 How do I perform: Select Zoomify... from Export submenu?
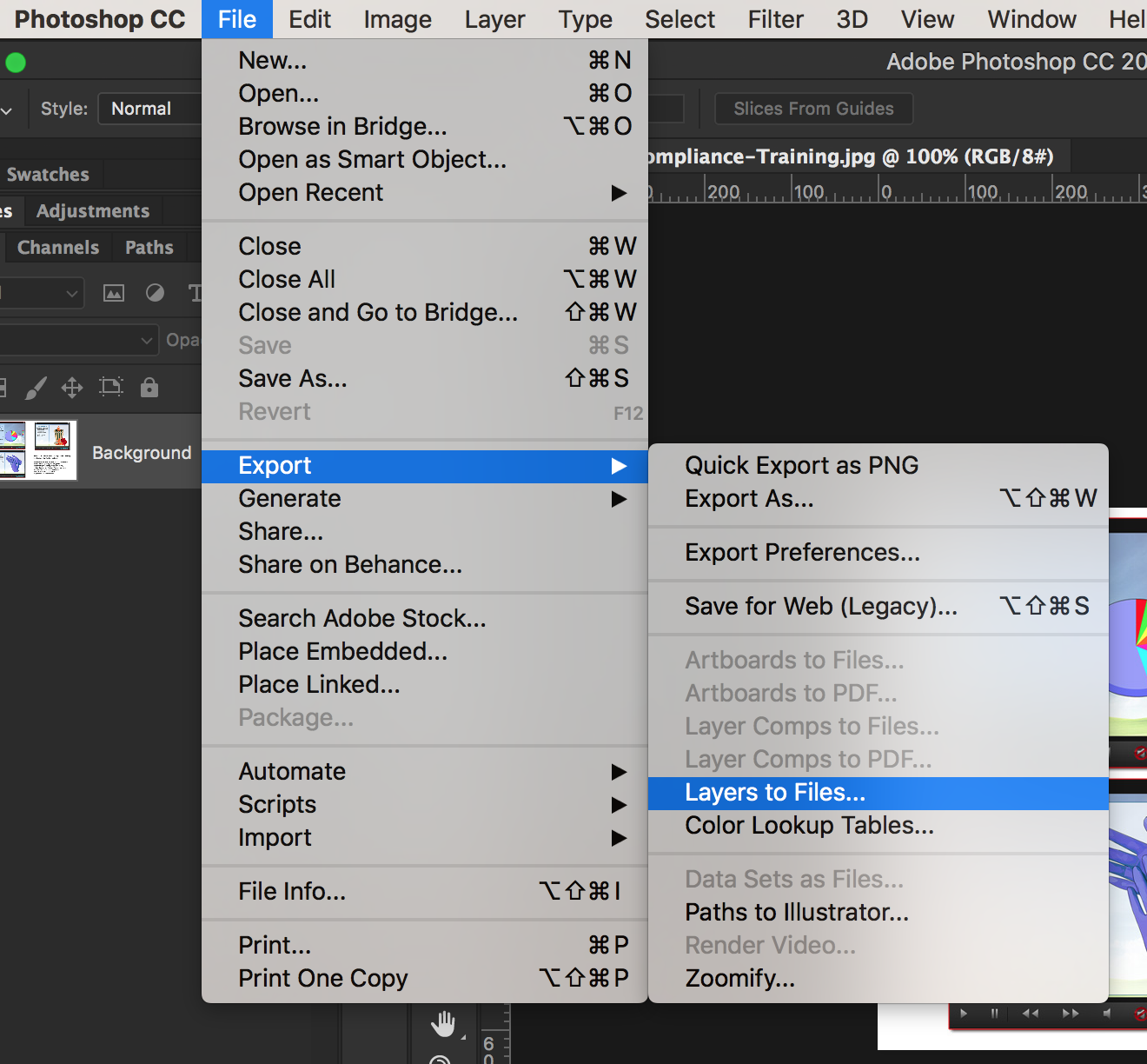tap(878, 979)
